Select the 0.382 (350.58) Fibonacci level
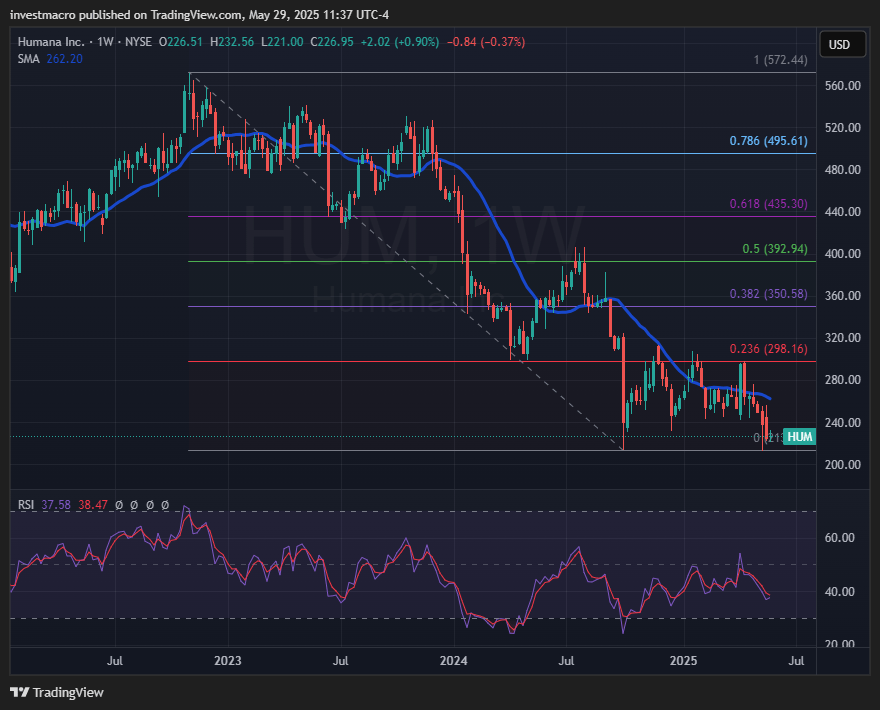Screen dimensions: 880x710 (767, 294)
